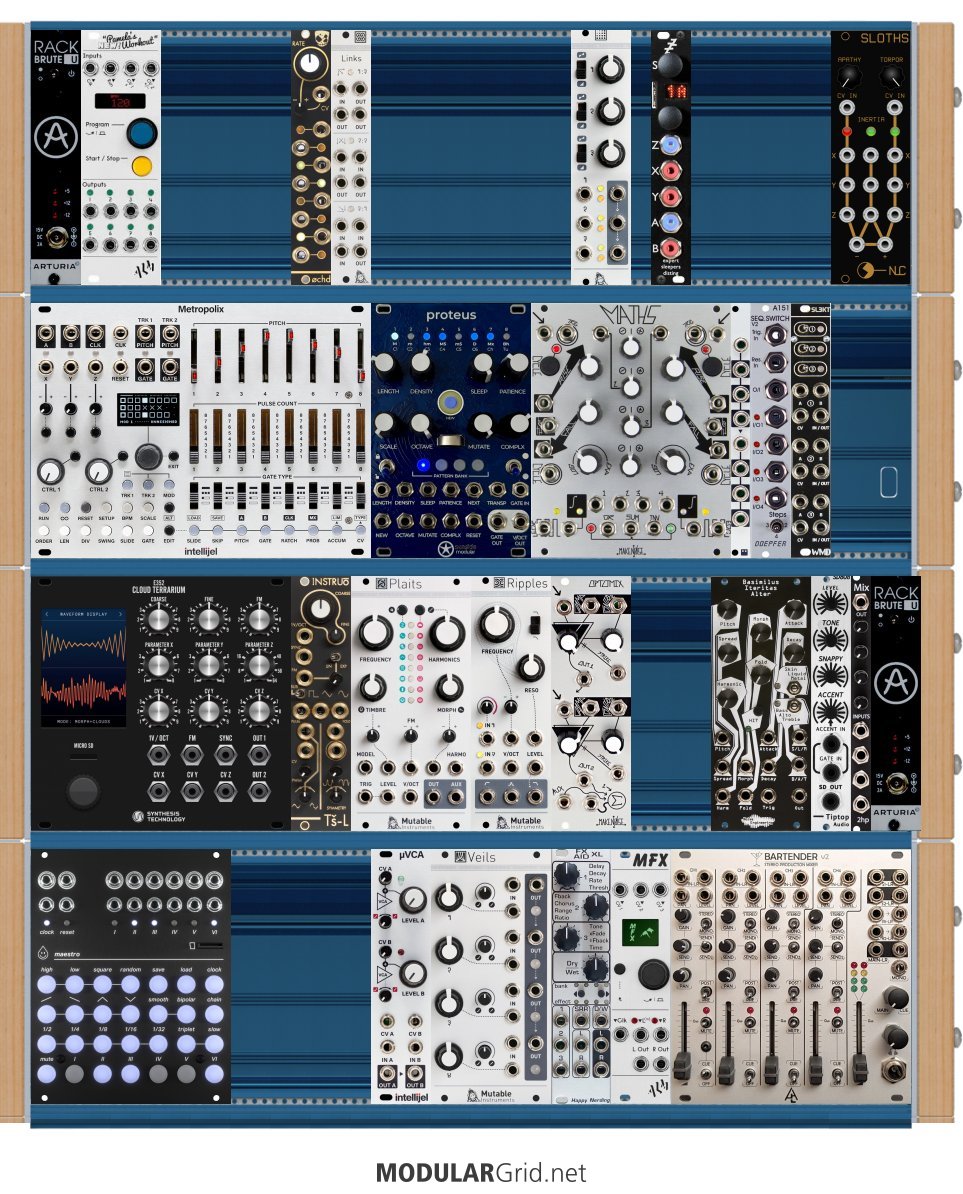This screenshot has height=1194, width=963.
Task: Click the TORPOR knob on the Sloths module
Action: pyautogui.click(x=891, y=76)
